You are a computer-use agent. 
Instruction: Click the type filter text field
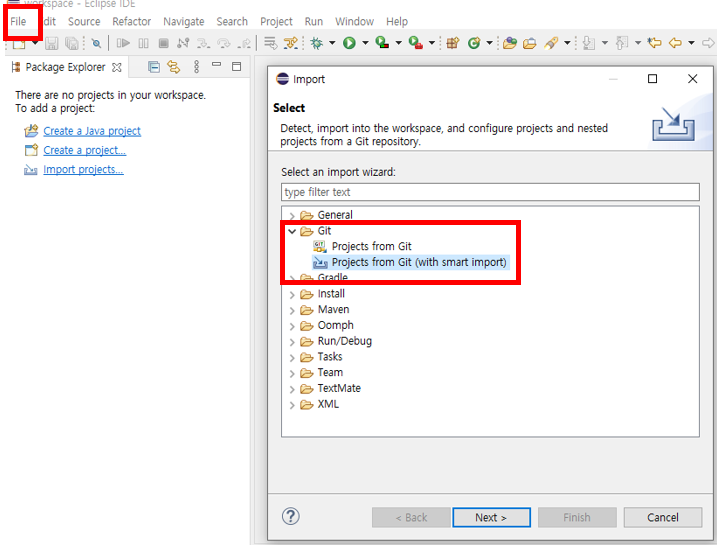coord(490,192)
